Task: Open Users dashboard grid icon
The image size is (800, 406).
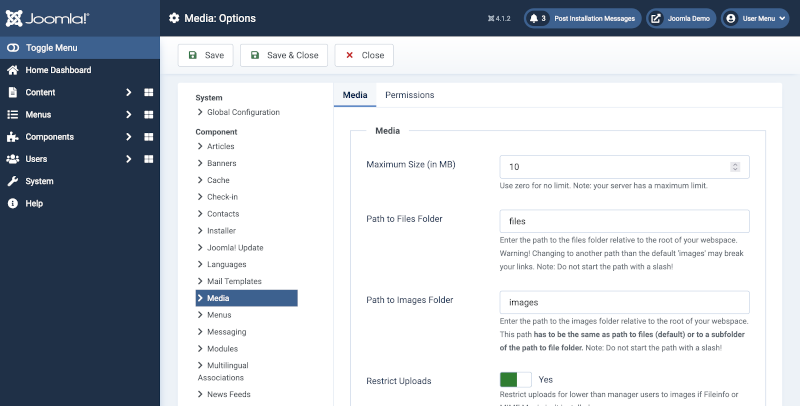Action: click(148, 159)
